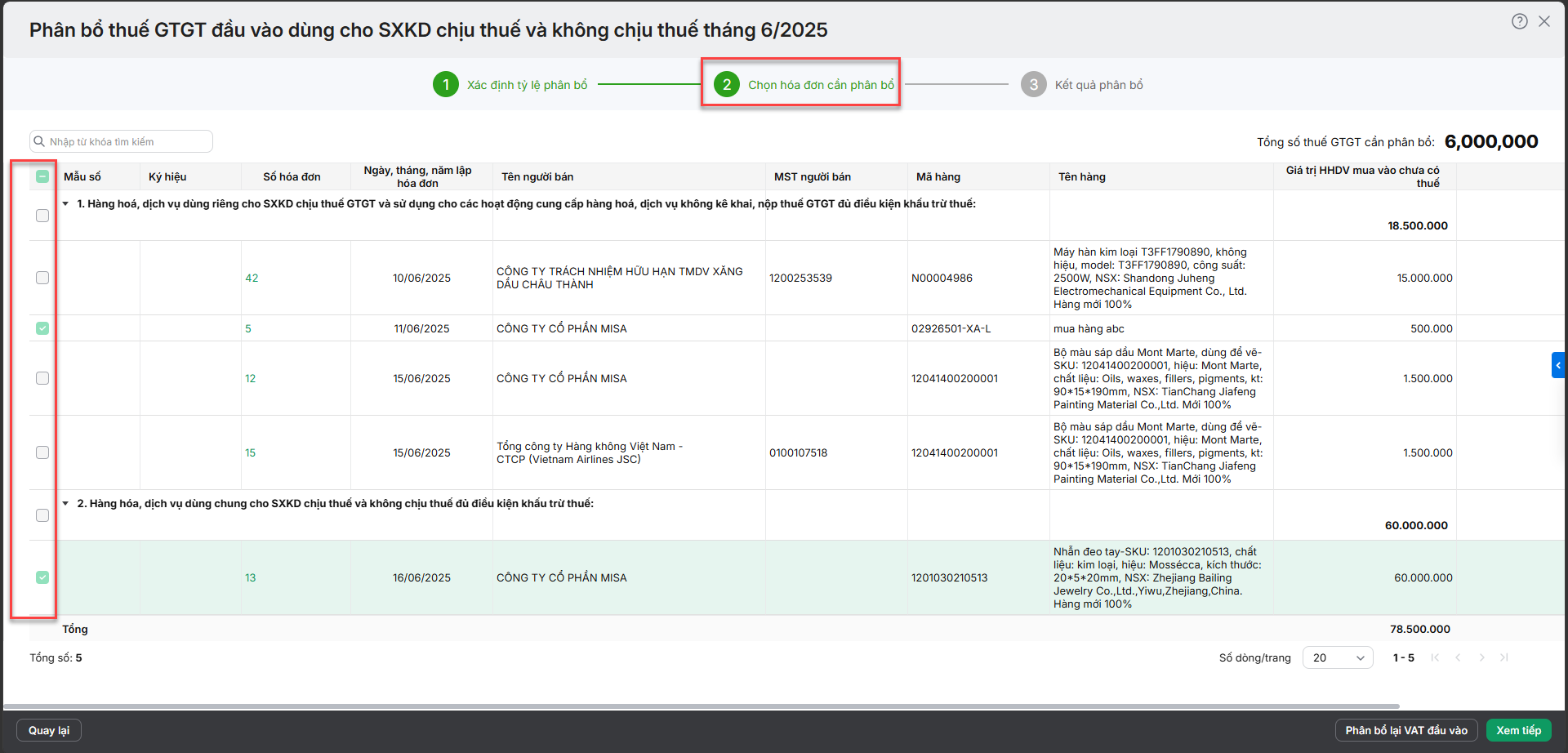Click the Ký hiệu column header
This screenshot has height=753, width=1568.
coord(167,176)
